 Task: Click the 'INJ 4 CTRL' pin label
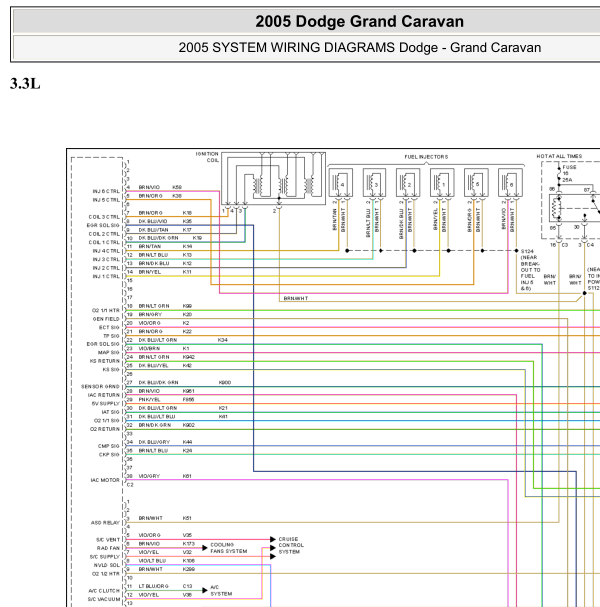(106, 251)
